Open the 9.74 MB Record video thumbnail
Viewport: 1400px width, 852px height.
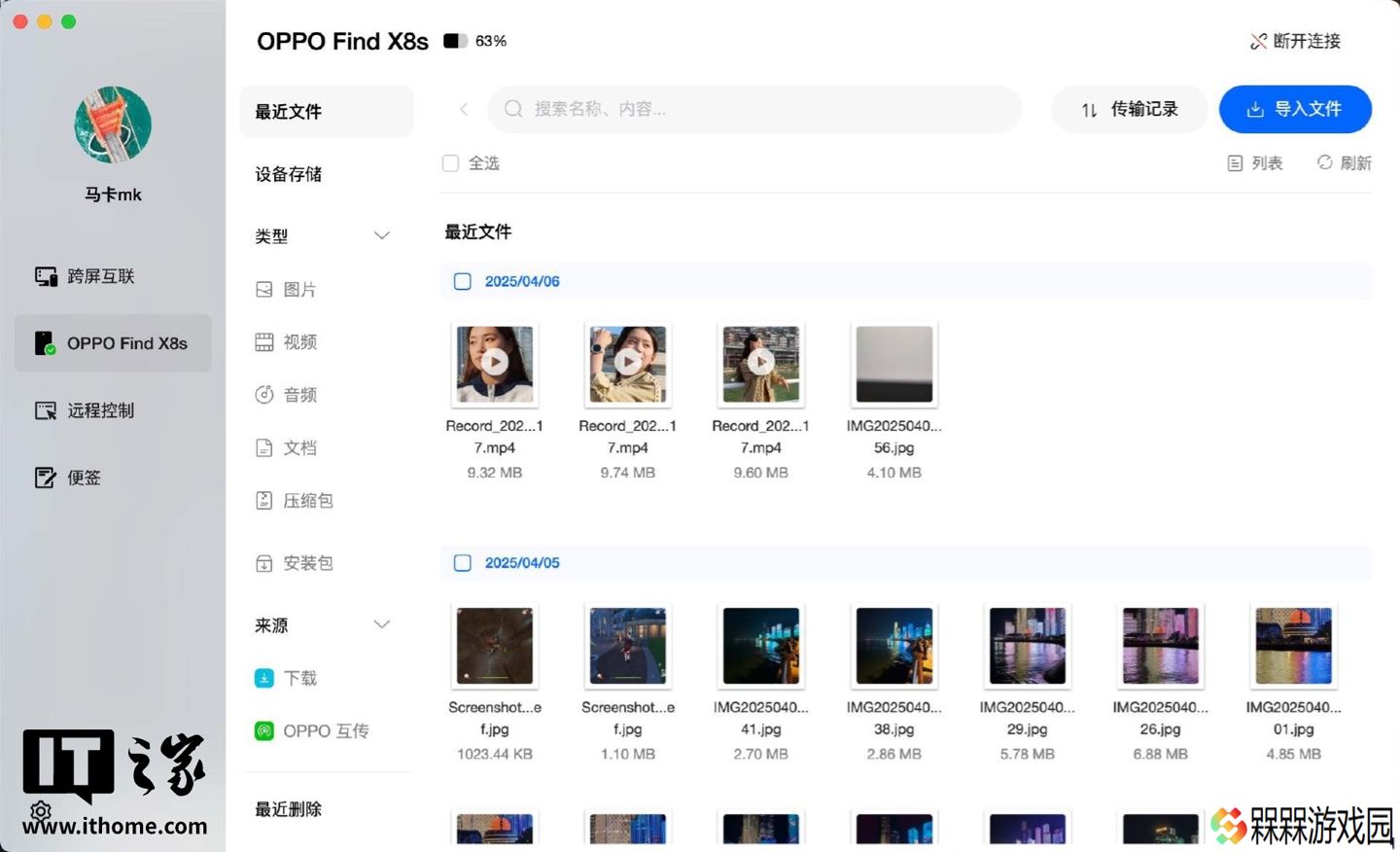(628, 364)
